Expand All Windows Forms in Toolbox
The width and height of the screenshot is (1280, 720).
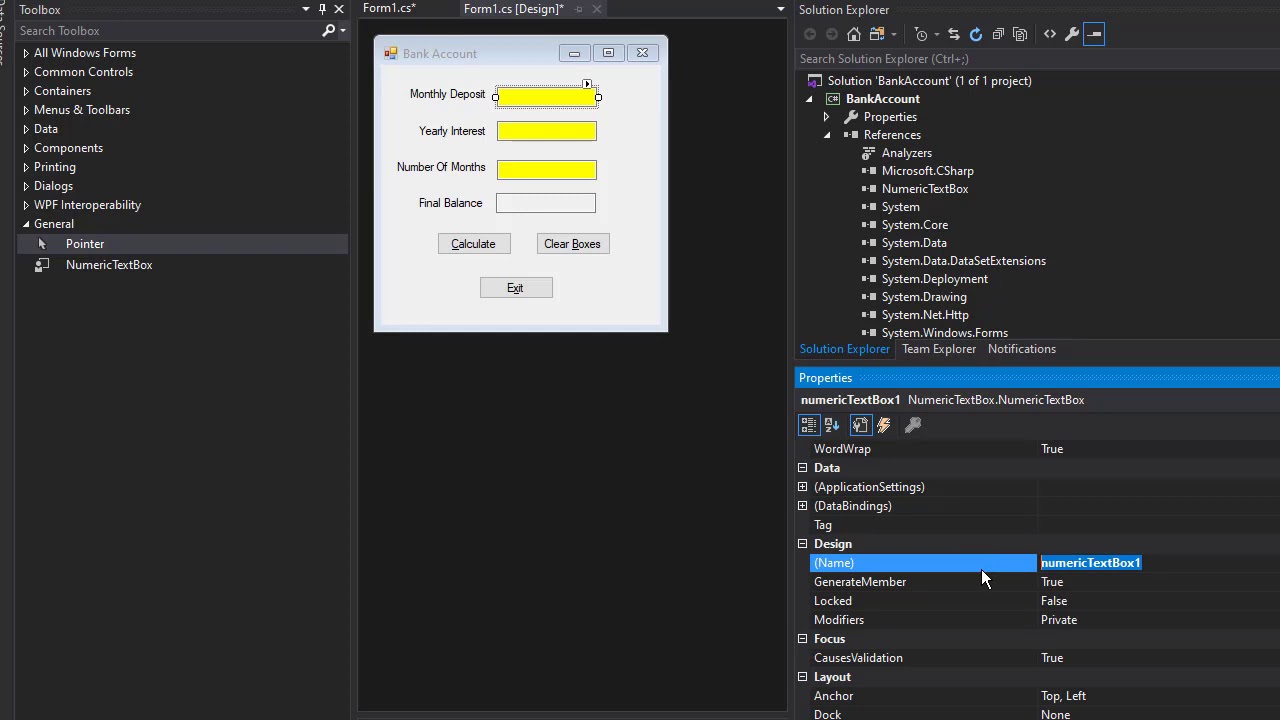[x=26, y=53]
